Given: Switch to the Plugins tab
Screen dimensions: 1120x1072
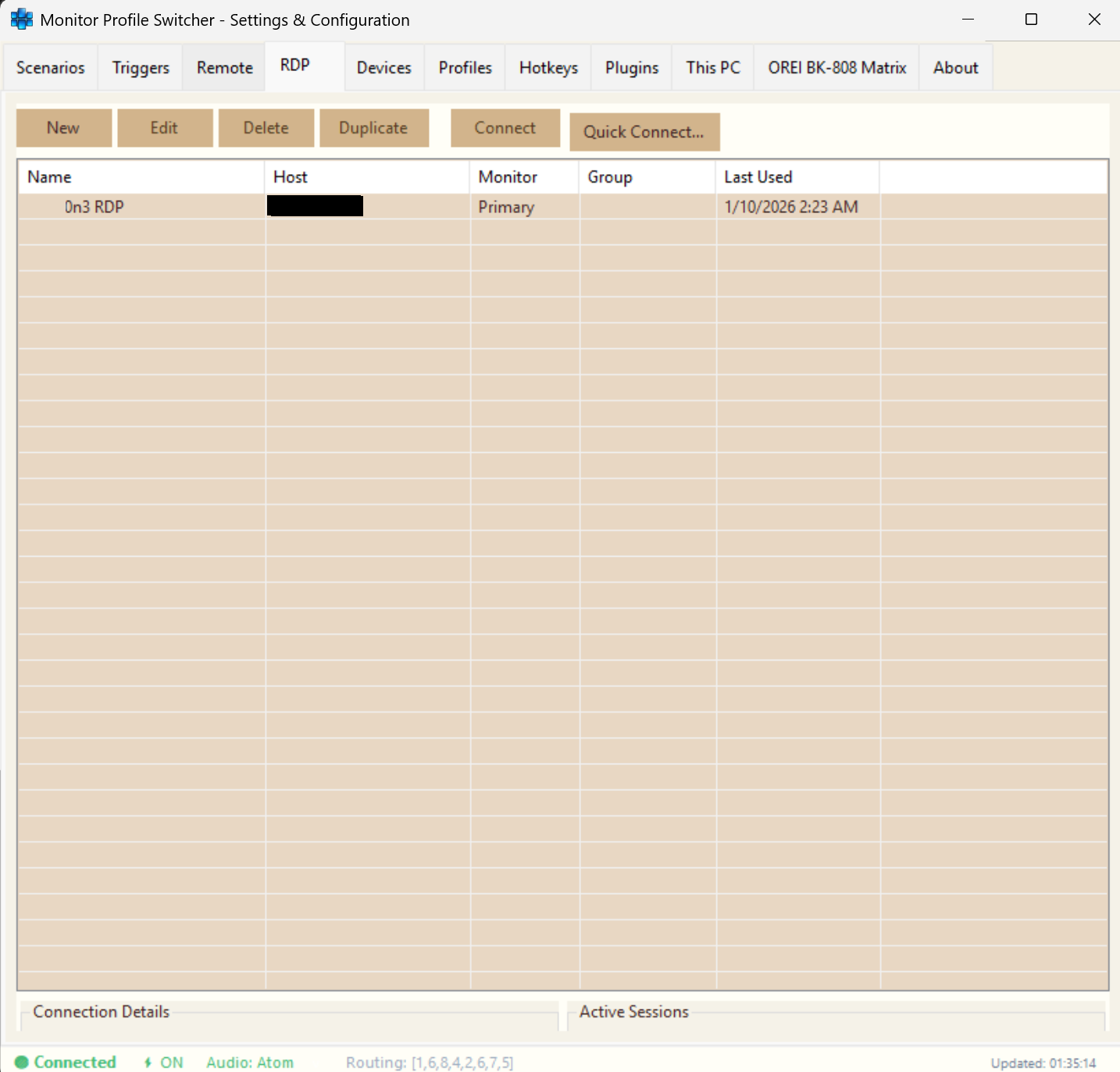Looking at the screenshot, I should click(x=631, y=67).
